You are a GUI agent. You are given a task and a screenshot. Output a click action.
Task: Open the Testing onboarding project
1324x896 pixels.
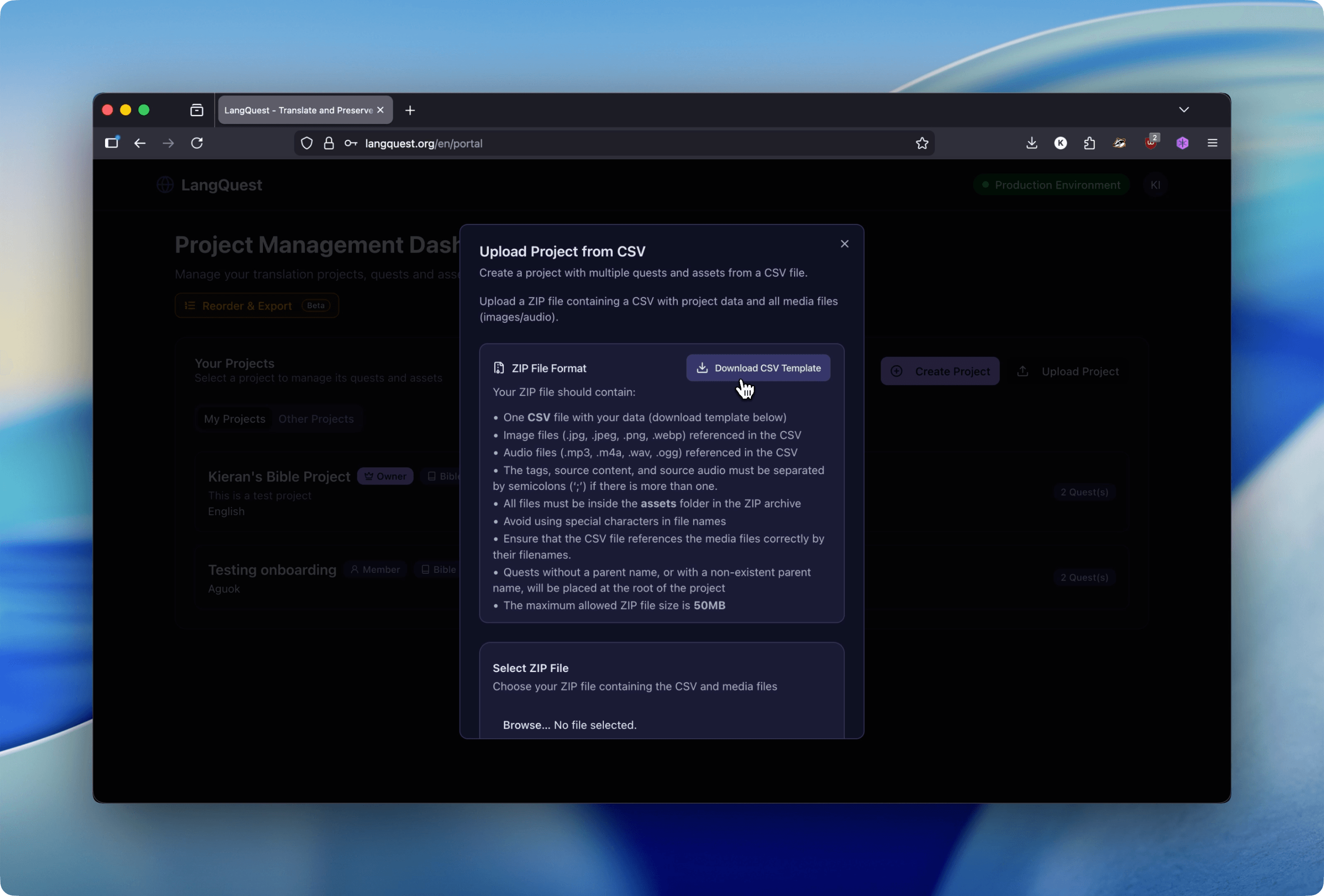272,570
